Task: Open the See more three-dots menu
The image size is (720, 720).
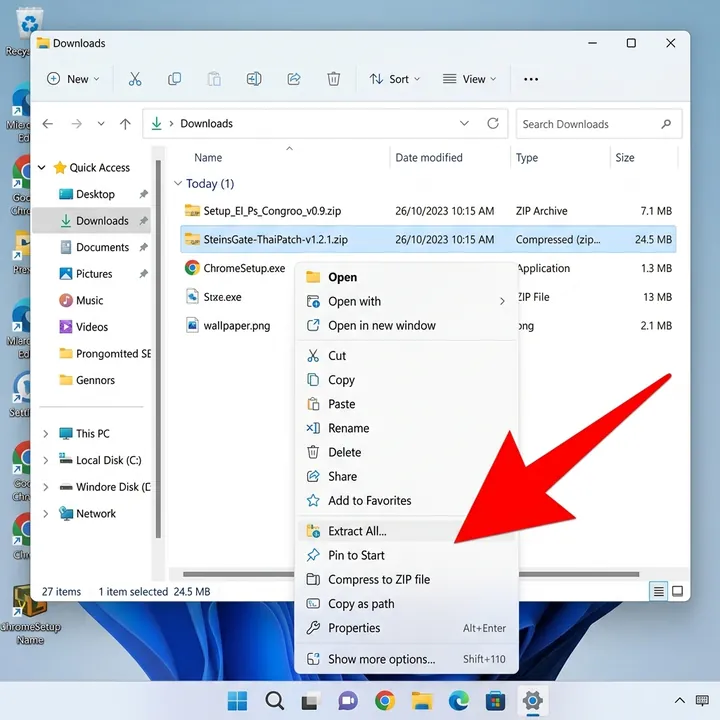Action: (531, 79)
